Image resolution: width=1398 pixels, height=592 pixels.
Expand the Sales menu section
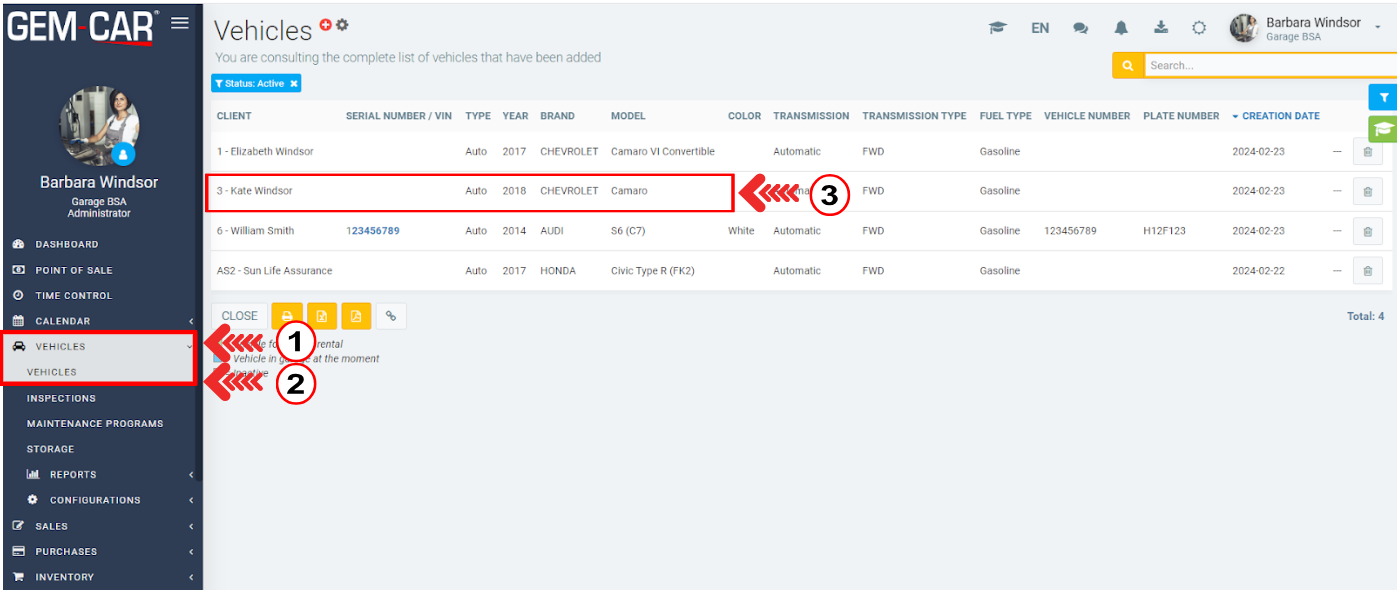point(100,526)
